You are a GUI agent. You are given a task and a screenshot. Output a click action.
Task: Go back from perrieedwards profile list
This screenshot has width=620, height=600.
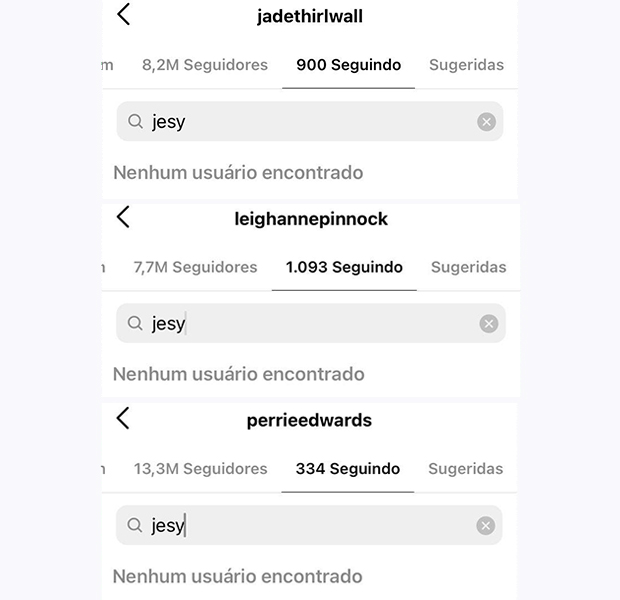coord(123,418)
